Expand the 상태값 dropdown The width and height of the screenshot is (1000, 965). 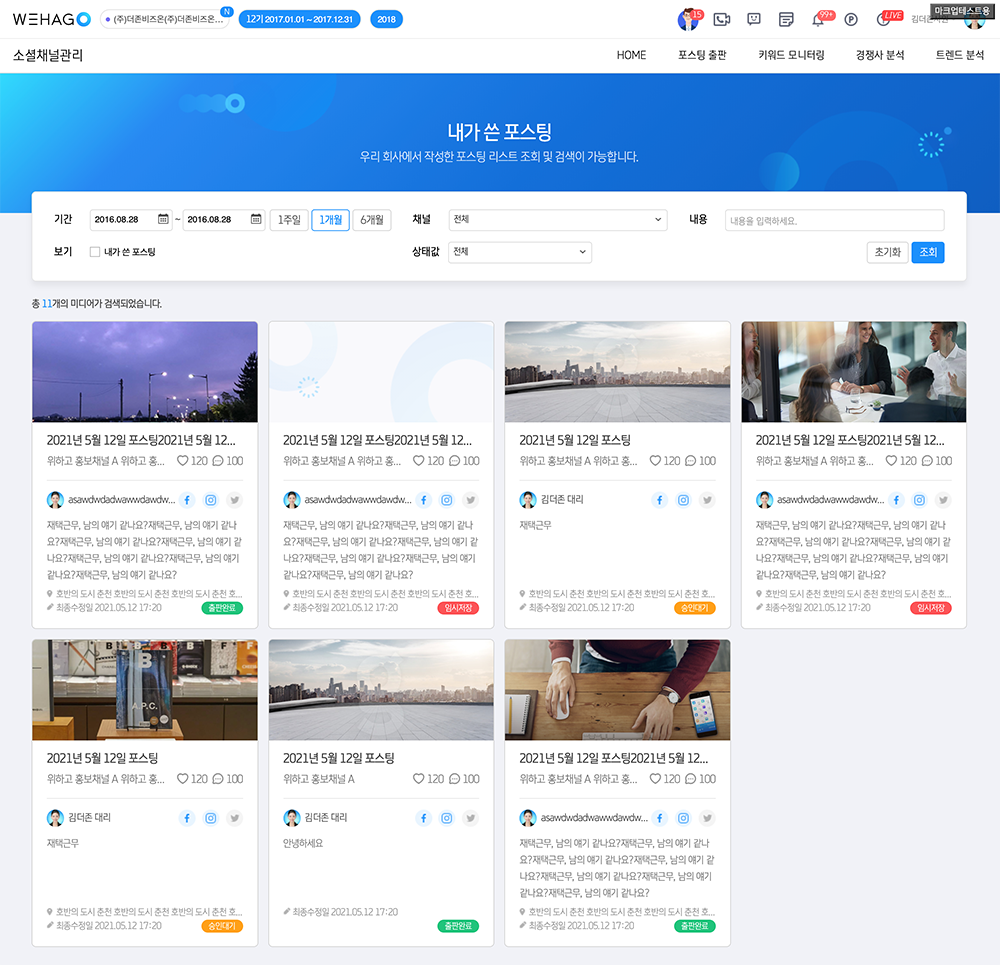pyautogui.click(x=519, y=252)
